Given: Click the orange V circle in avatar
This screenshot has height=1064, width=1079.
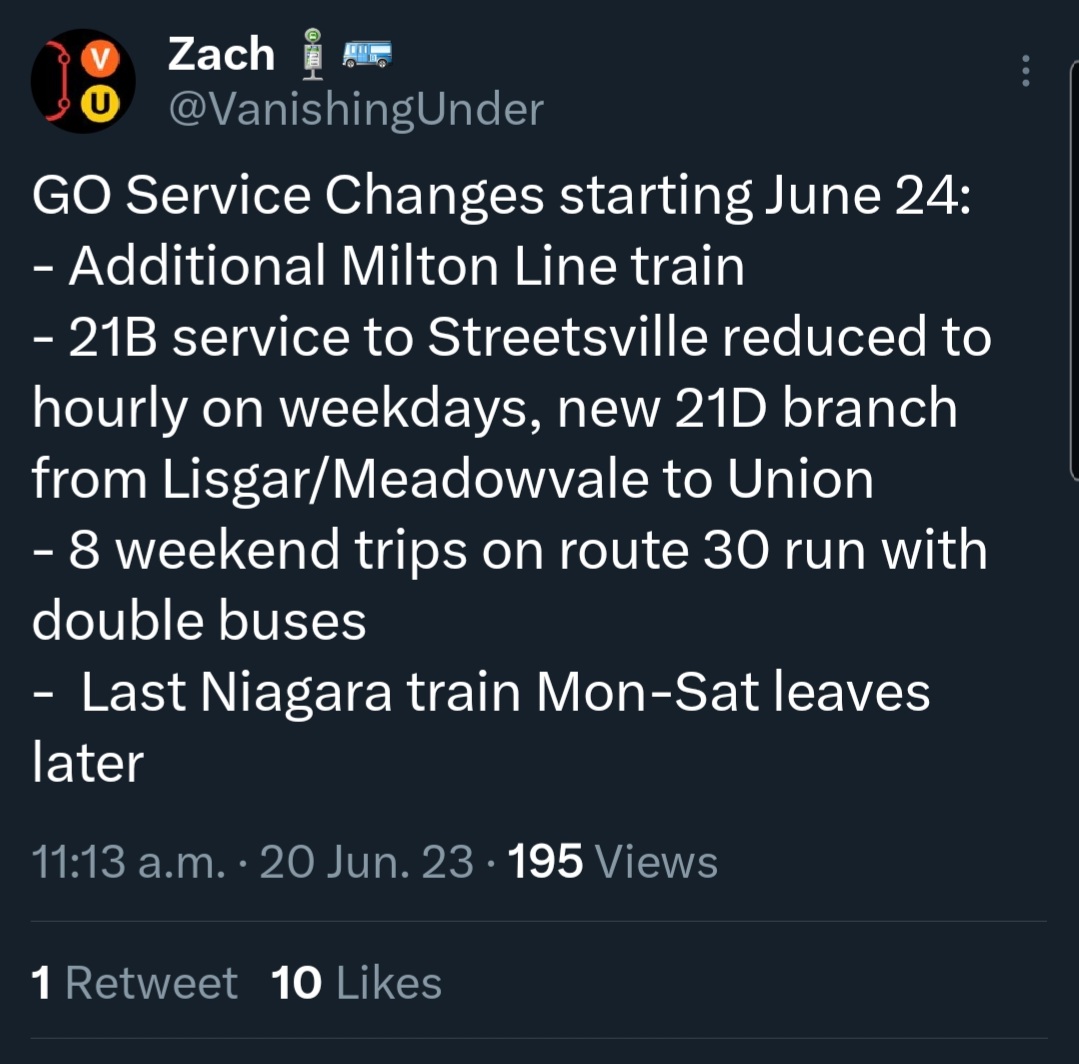Looking at the screenshot, I should (x=99, y=58).
